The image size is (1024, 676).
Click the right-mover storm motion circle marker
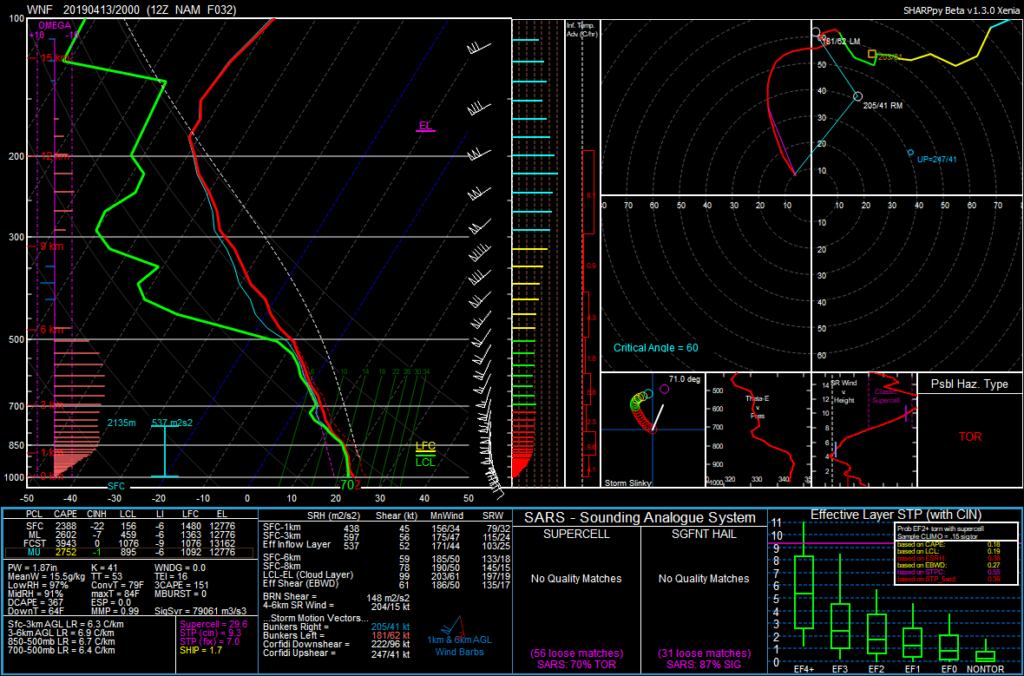click(x=858, y=96)
